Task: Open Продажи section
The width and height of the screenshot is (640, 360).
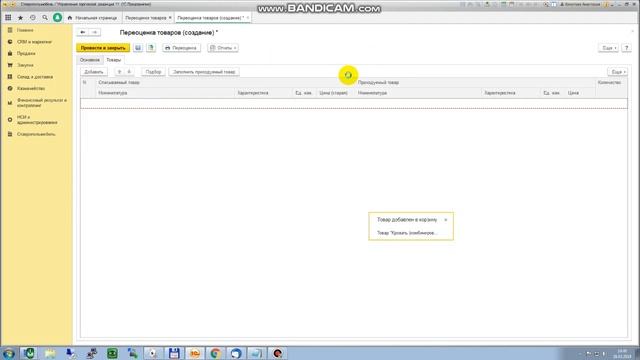Action: click(26, 53)
